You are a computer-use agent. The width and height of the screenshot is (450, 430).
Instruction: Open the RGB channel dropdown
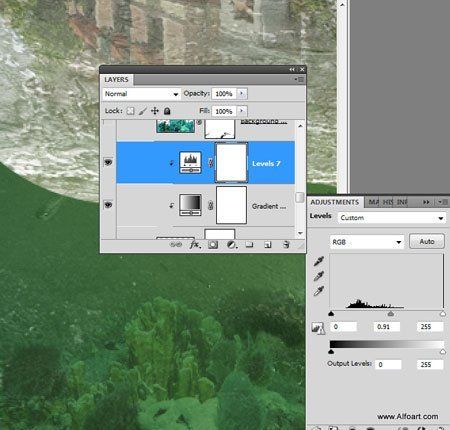click(x=367, y=242)
